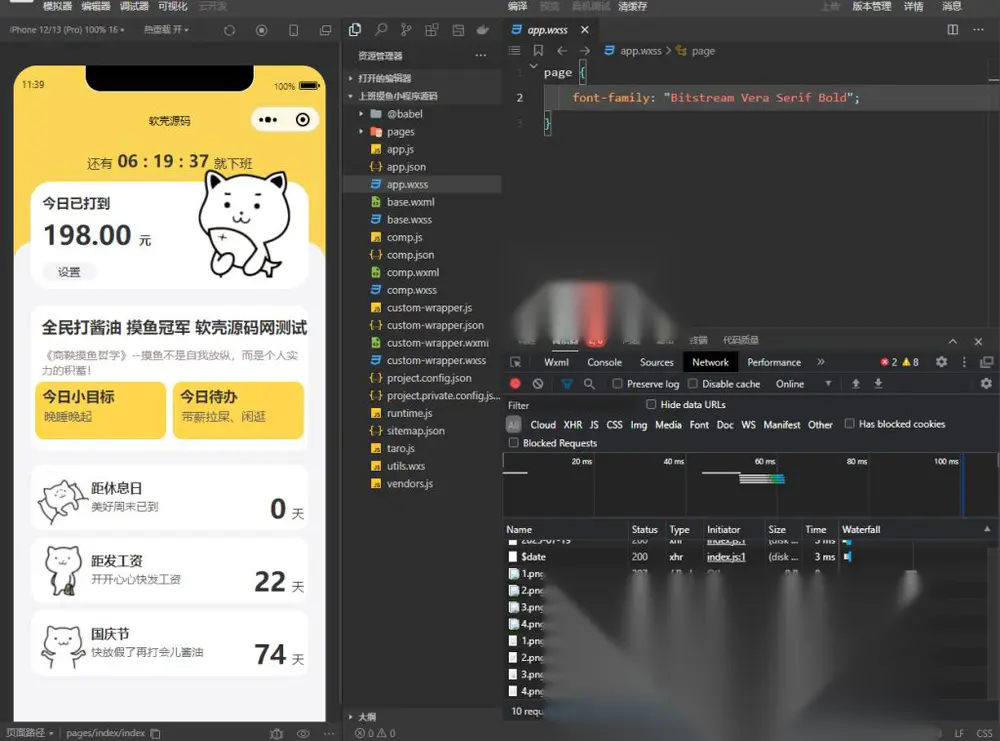The width and height of the screenshot is (1000, 741).
Task: Open DevTools settings gear icon
Action: pyautogui.click(x=941, y=362)
